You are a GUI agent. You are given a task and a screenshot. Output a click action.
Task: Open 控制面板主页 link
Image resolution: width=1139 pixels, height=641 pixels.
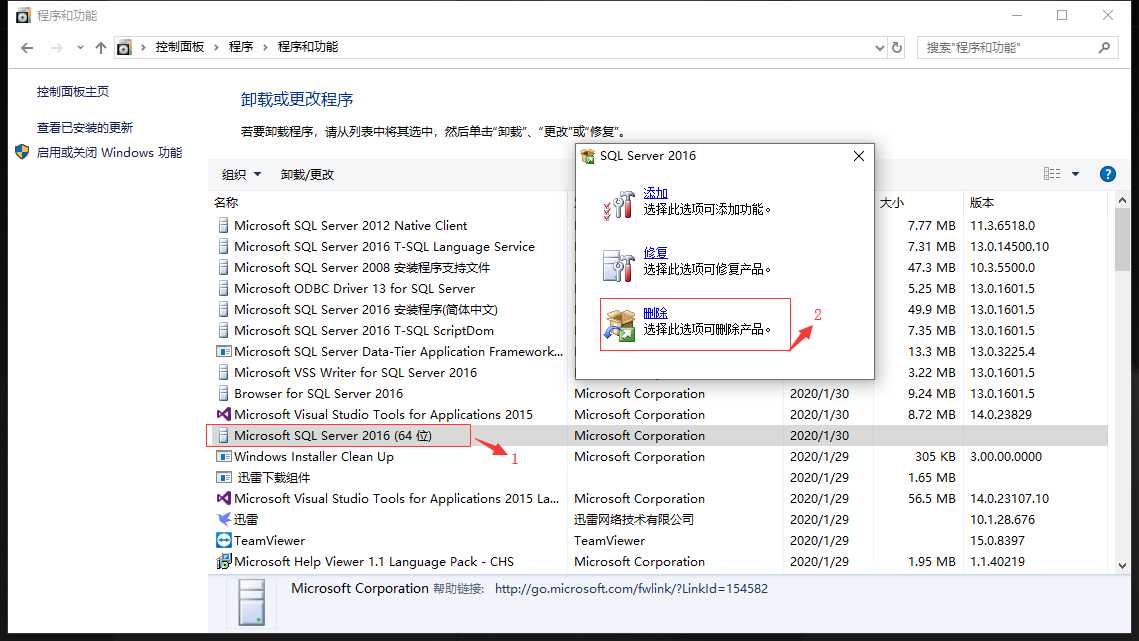tap(73, 92)
